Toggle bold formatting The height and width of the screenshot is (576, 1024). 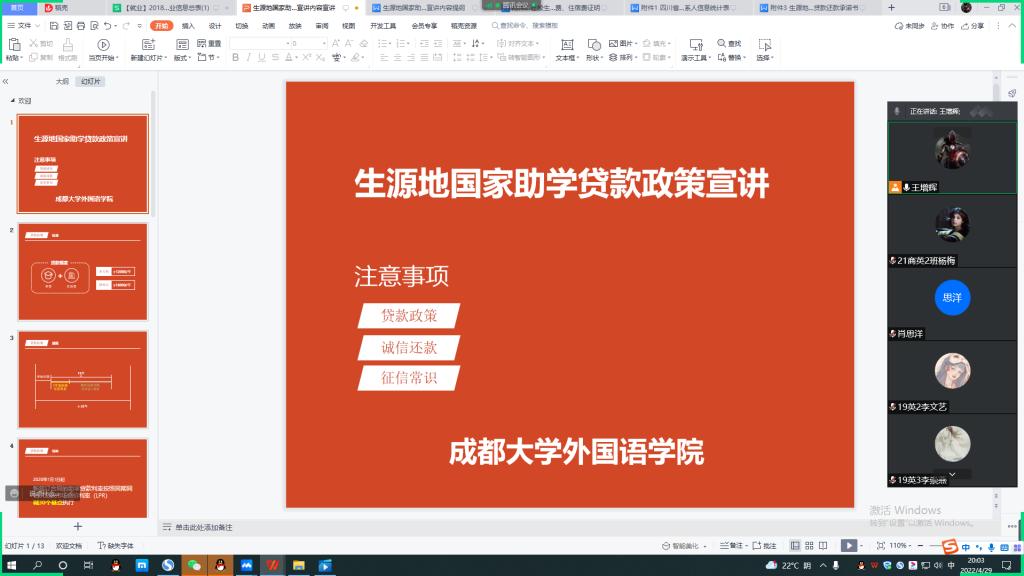click(x=236, y=58)
